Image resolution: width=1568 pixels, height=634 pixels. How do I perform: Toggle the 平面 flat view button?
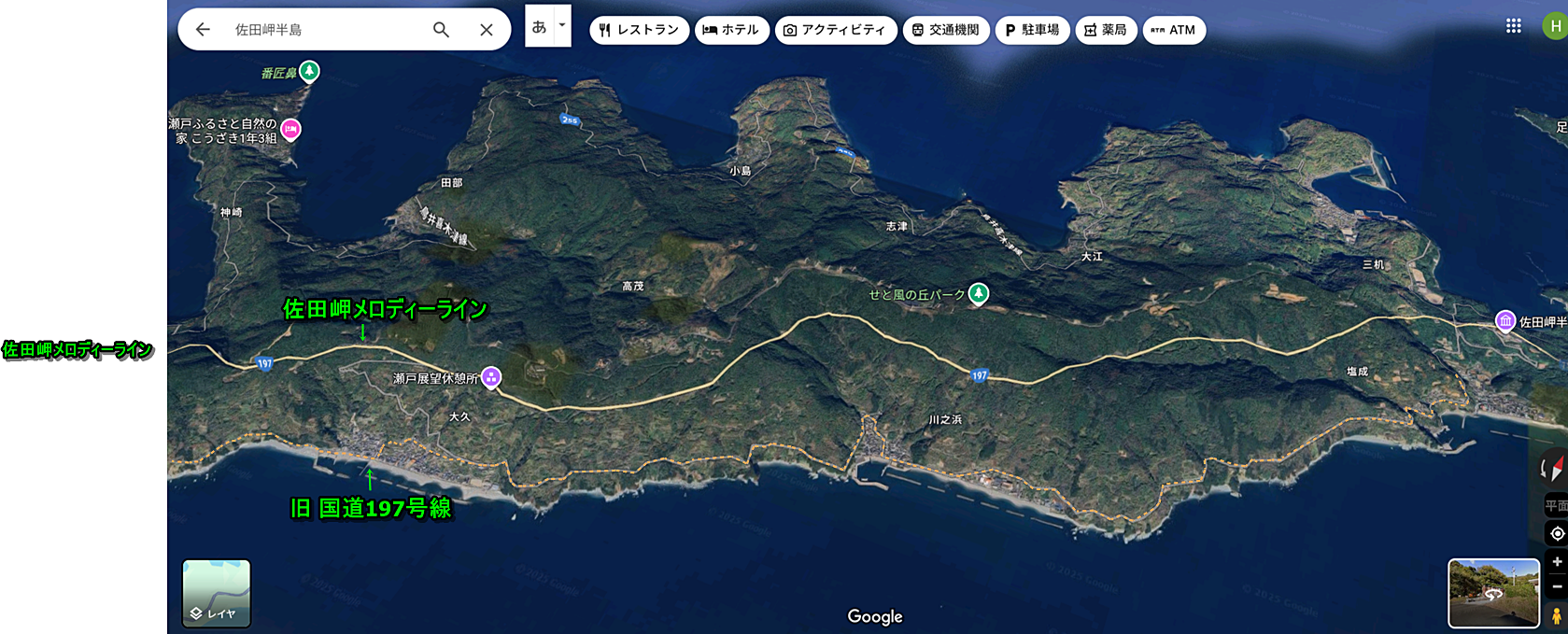click(x=1556, y=505)
